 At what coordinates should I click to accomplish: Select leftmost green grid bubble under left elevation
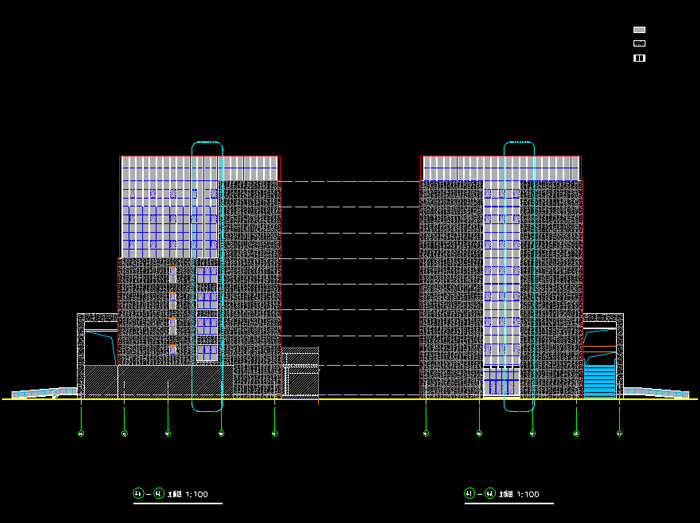coord(81,434)
